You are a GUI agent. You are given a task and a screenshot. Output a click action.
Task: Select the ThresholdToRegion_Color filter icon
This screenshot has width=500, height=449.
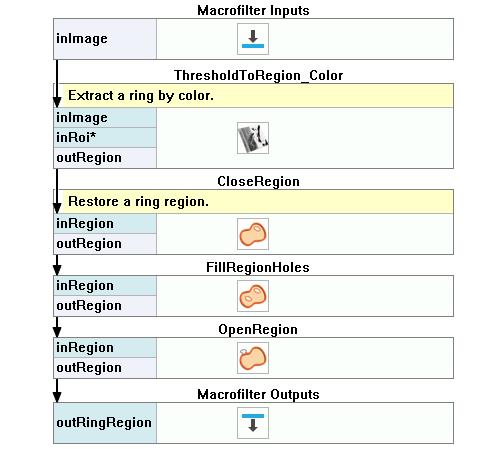click(x=253, y=138)
